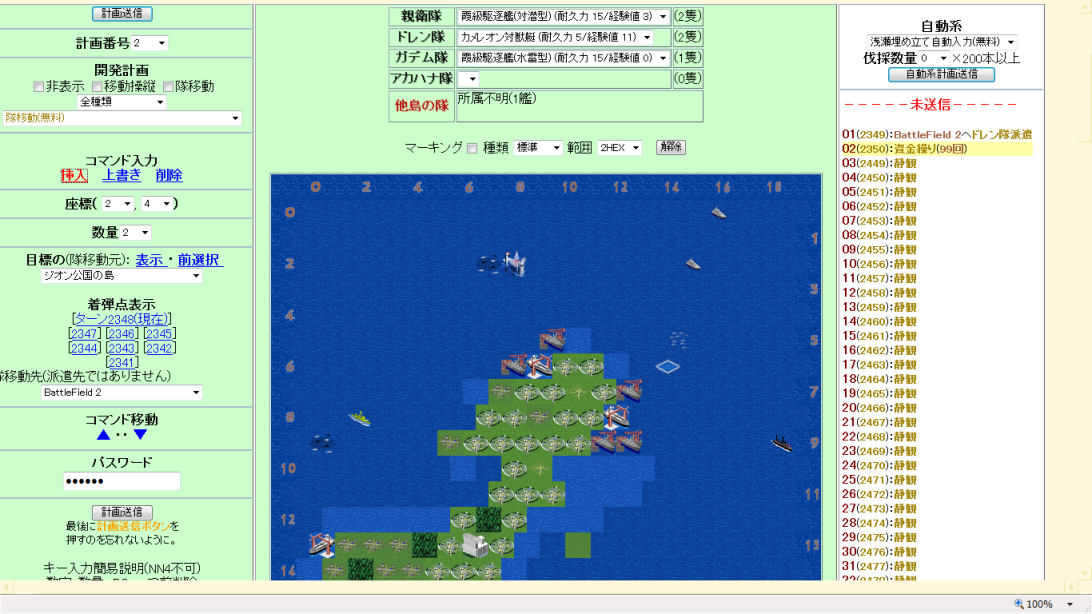Click the forest tile in map row 13
Image resolution: width=1092 pixels, height=614 pixels.
424,545
